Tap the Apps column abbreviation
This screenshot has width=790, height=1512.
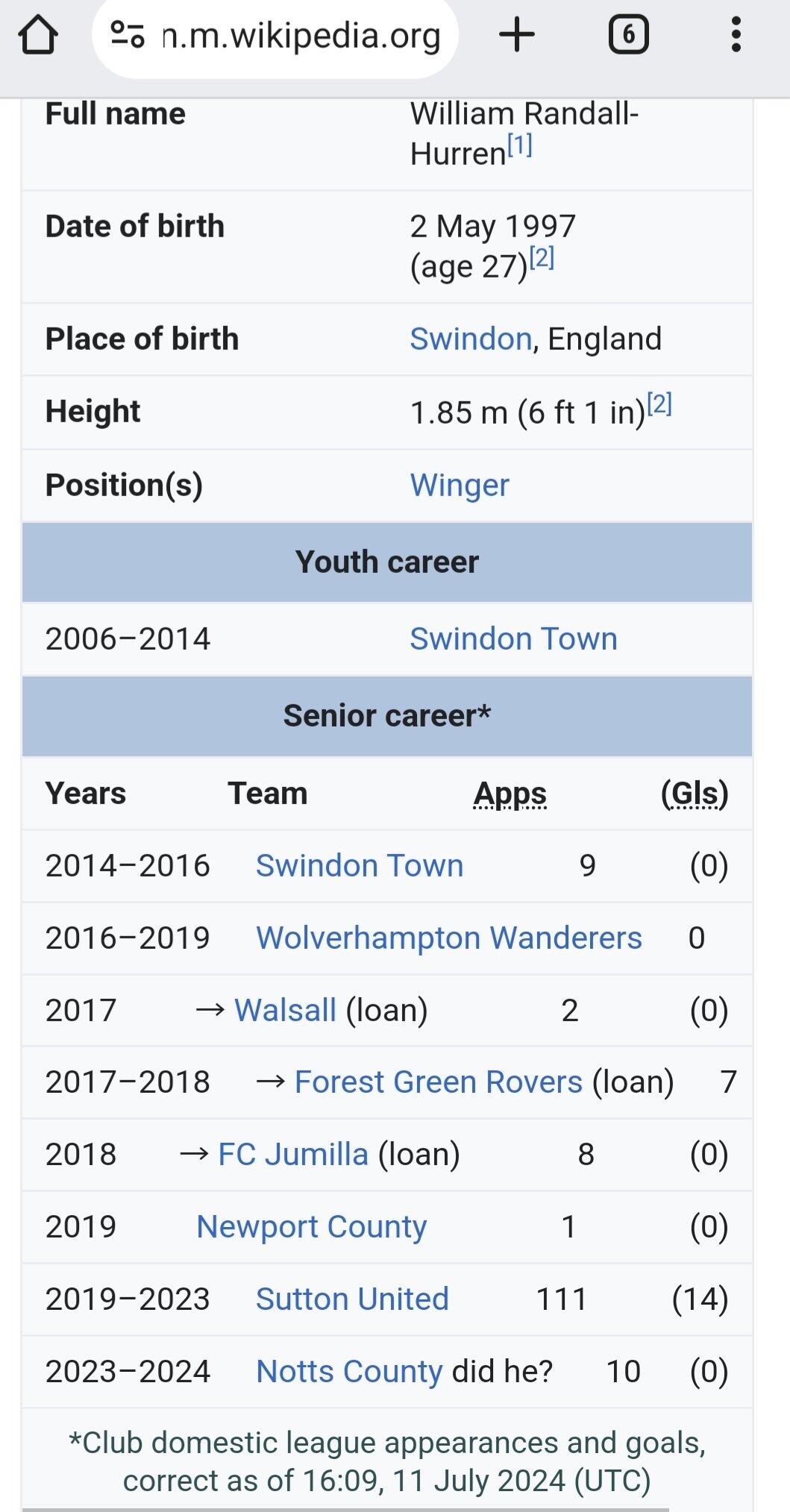click(x=510, y=794)
